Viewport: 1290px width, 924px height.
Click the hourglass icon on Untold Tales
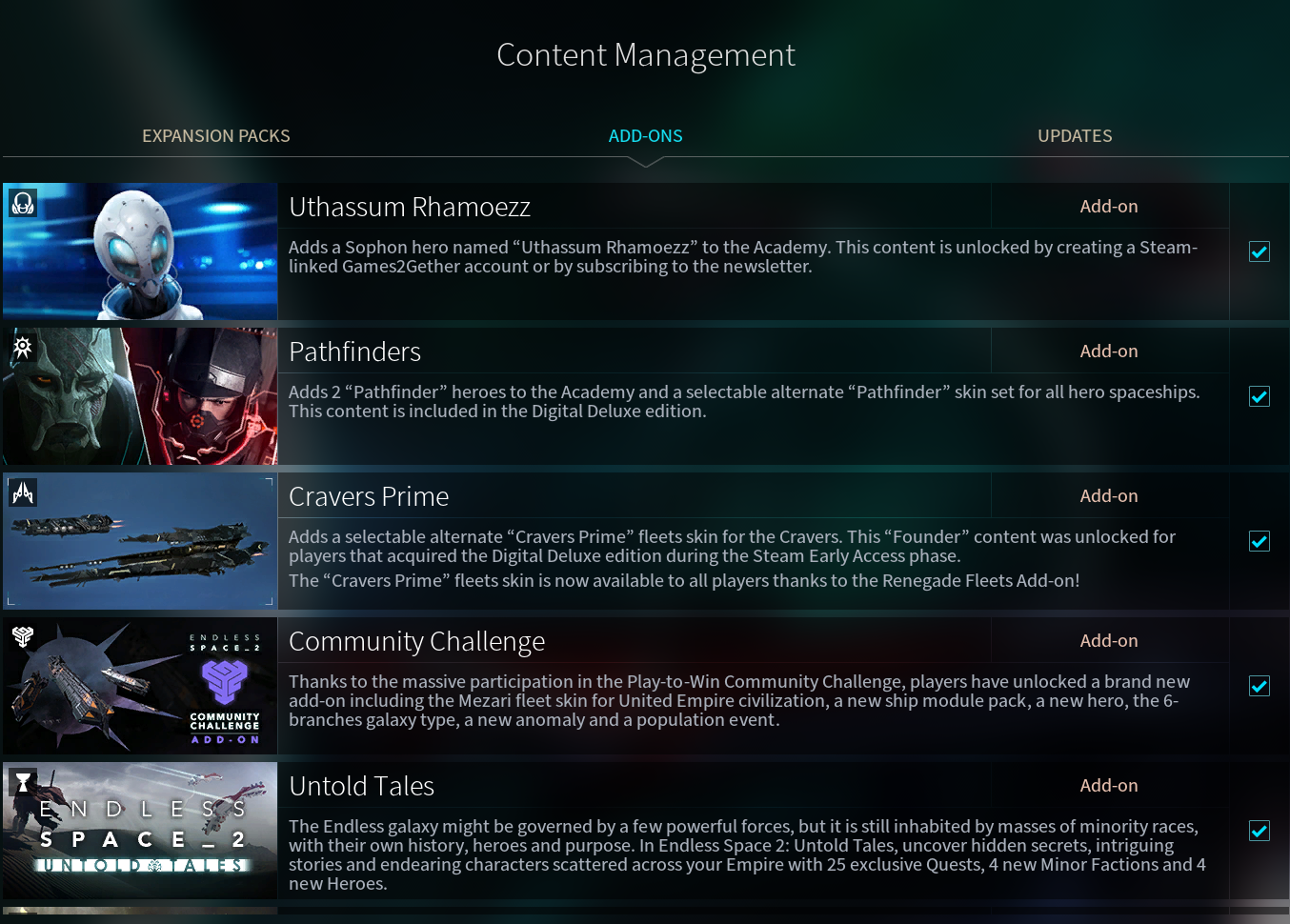coord(23,782)
